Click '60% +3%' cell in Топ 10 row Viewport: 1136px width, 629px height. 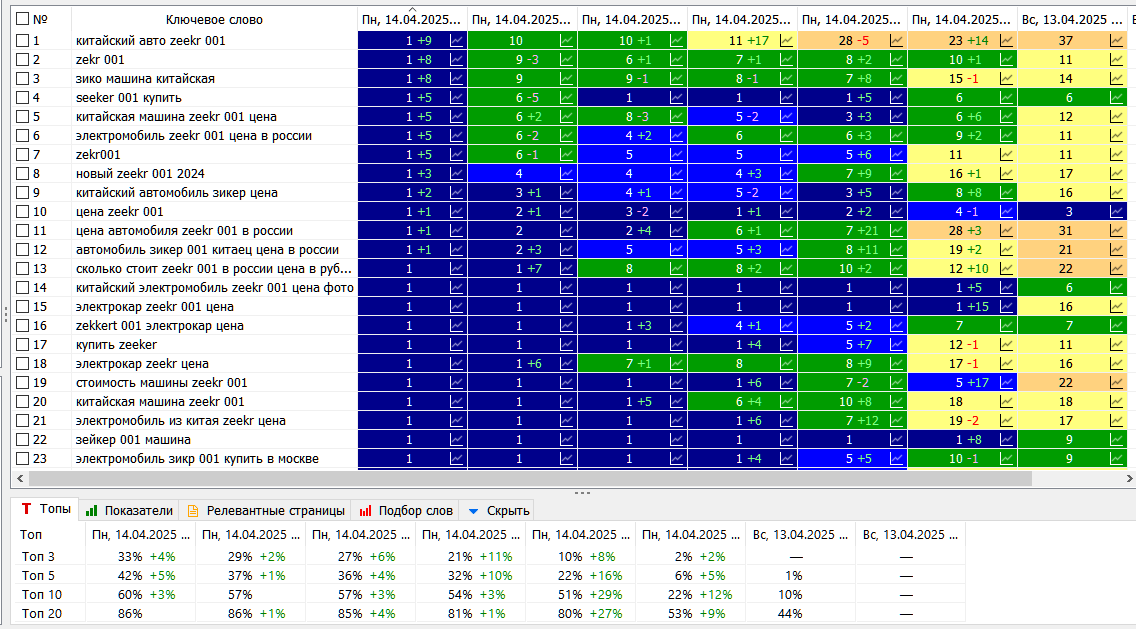(x=145, y=594)
